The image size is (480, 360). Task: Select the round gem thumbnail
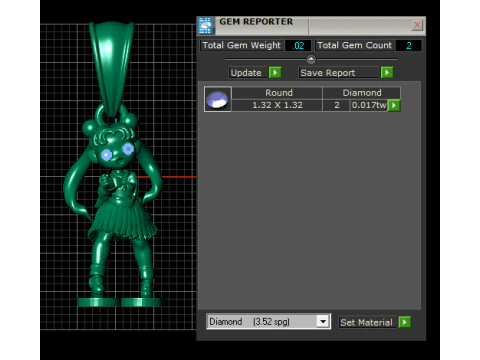pos(217,99)
